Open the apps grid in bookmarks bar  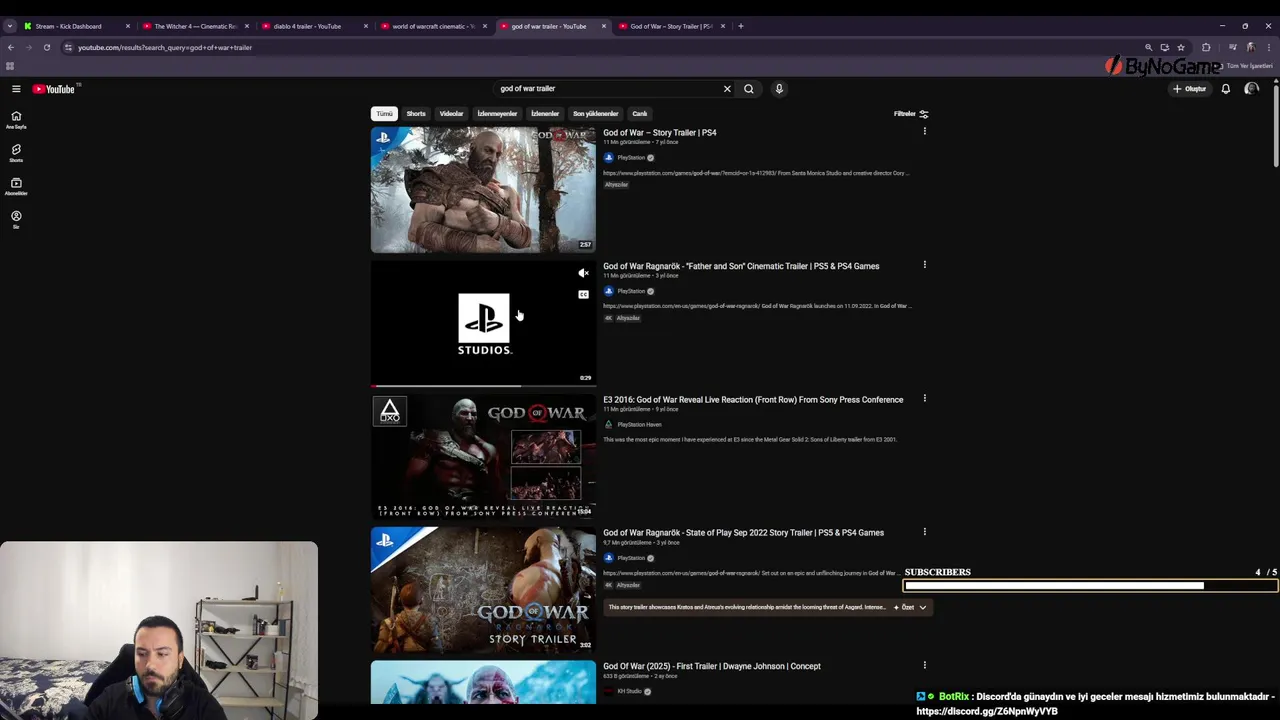(x=10, y=66)
